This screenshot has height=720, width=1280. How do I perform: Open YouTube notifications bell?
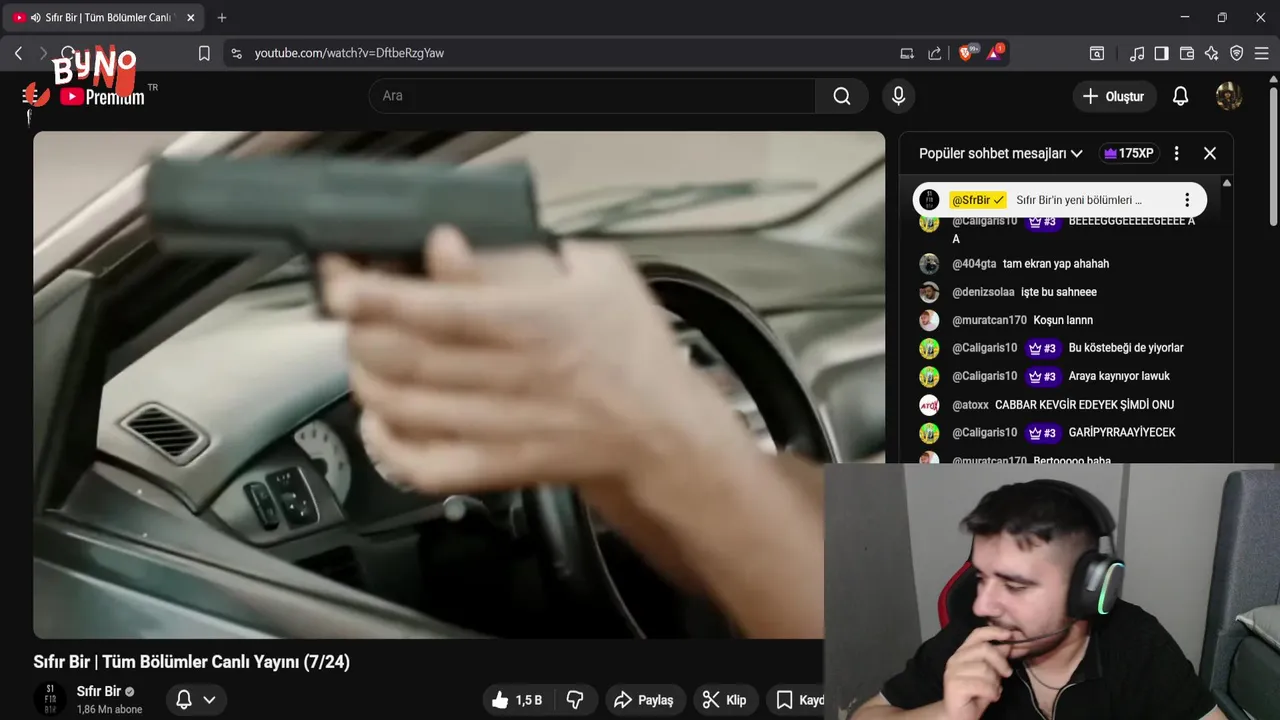coord(1180,96)
